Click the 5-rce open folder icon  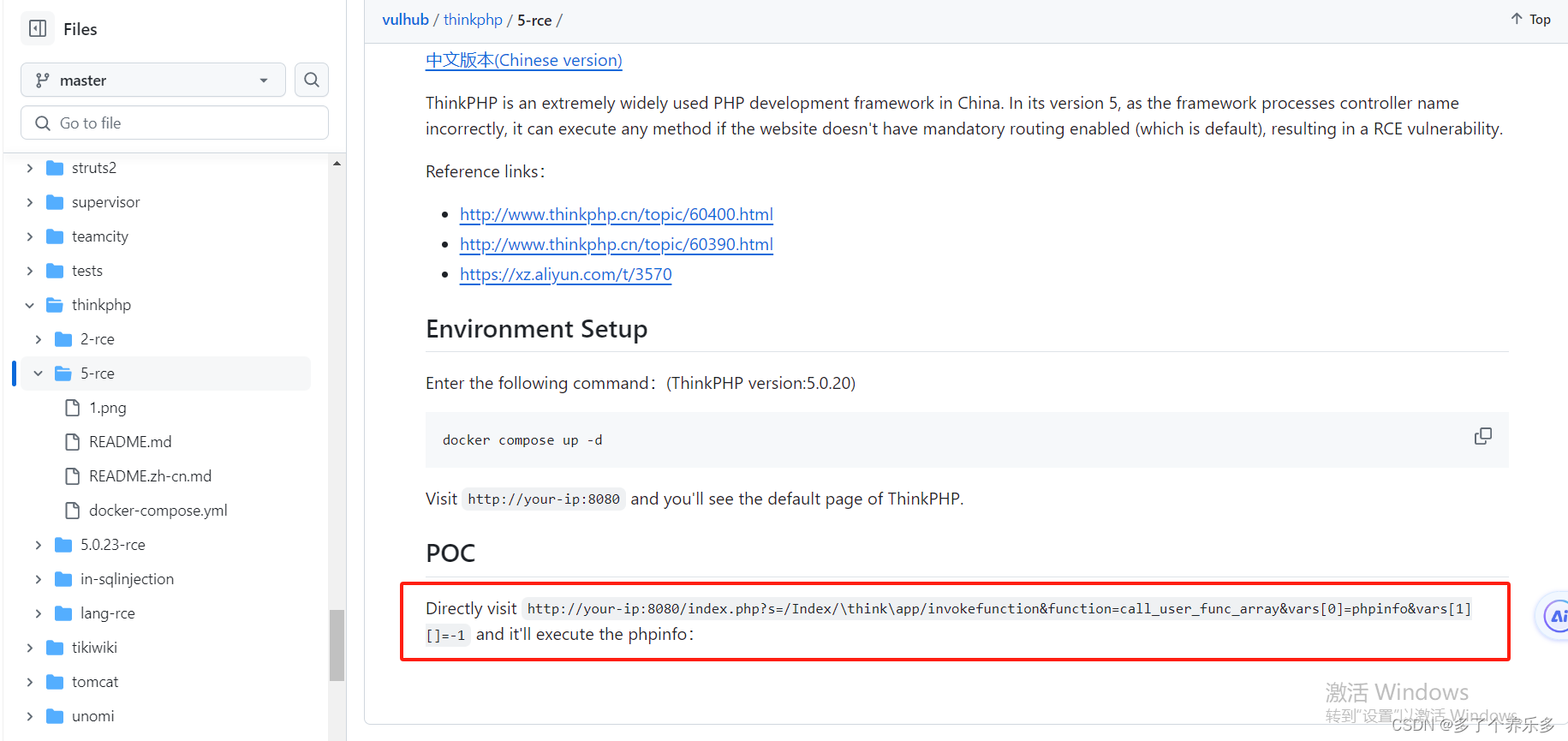pos(63,373)
